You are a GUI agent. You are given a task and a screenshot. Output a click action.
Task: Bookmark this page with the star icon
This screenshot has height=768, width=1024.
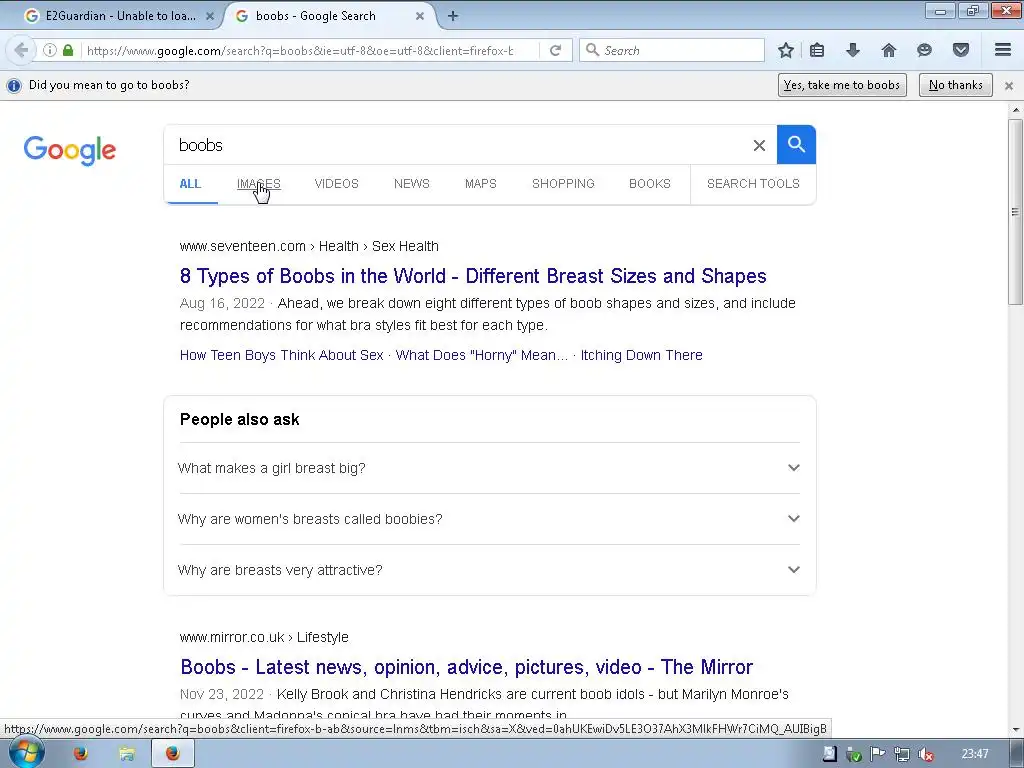pos(786,50)
